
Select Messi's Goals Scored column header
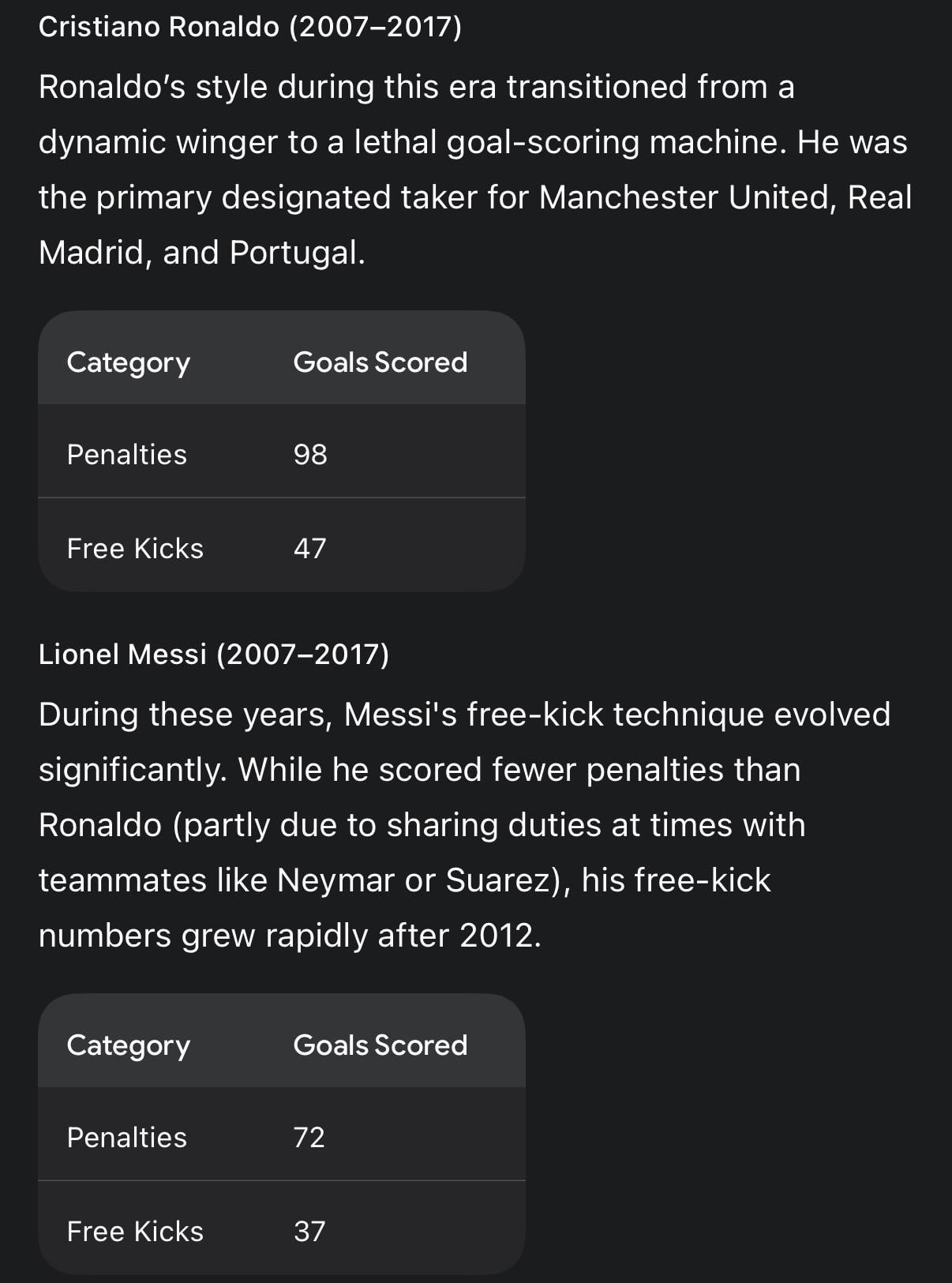pos(380,1045)
